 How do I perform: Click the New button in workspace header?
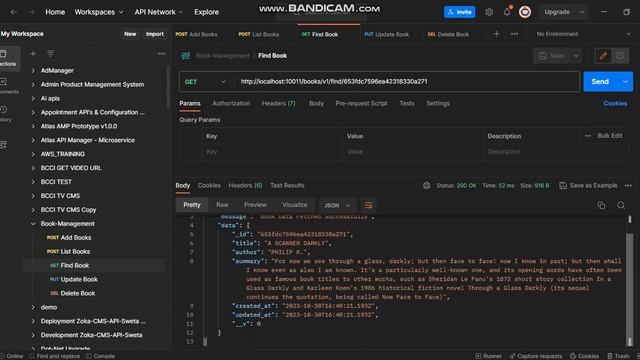130,34
